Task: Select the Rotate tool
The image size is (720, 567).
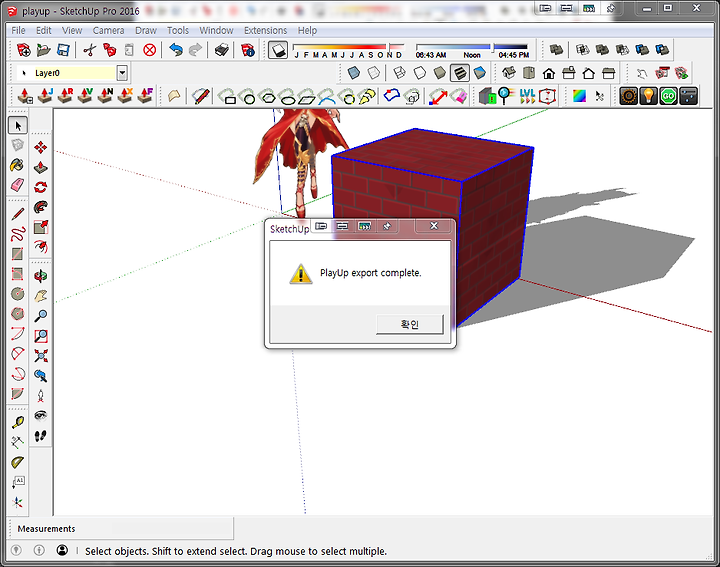Action: (x=41, y=187)
